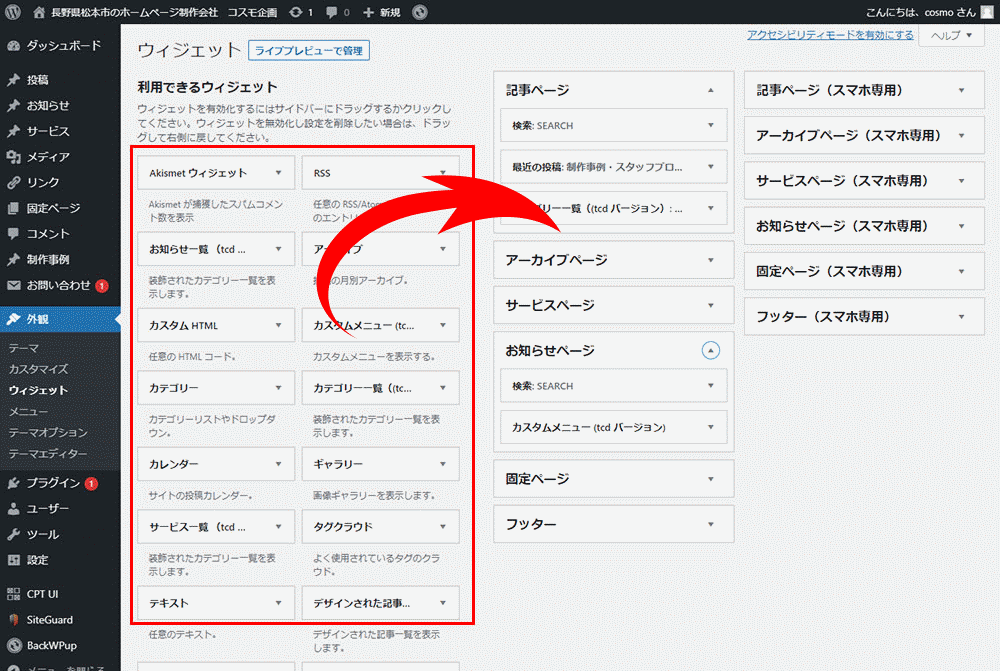The height and width of the screenshot is (671, 1000).
Task: Click the WordPress logo icon in admin bar
Action: tap(13, 12)
